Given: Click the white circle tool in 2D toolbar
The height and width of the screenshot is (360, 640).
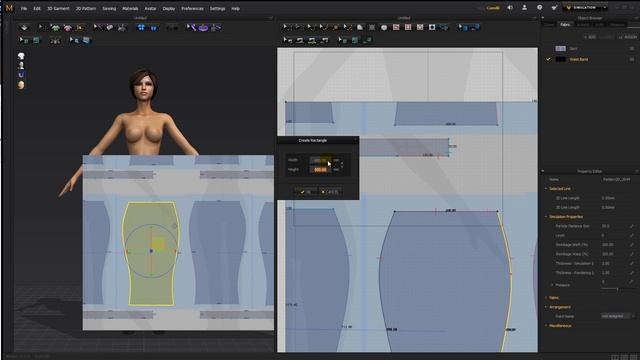Looking at the screenshot, I should coord(384,28).
